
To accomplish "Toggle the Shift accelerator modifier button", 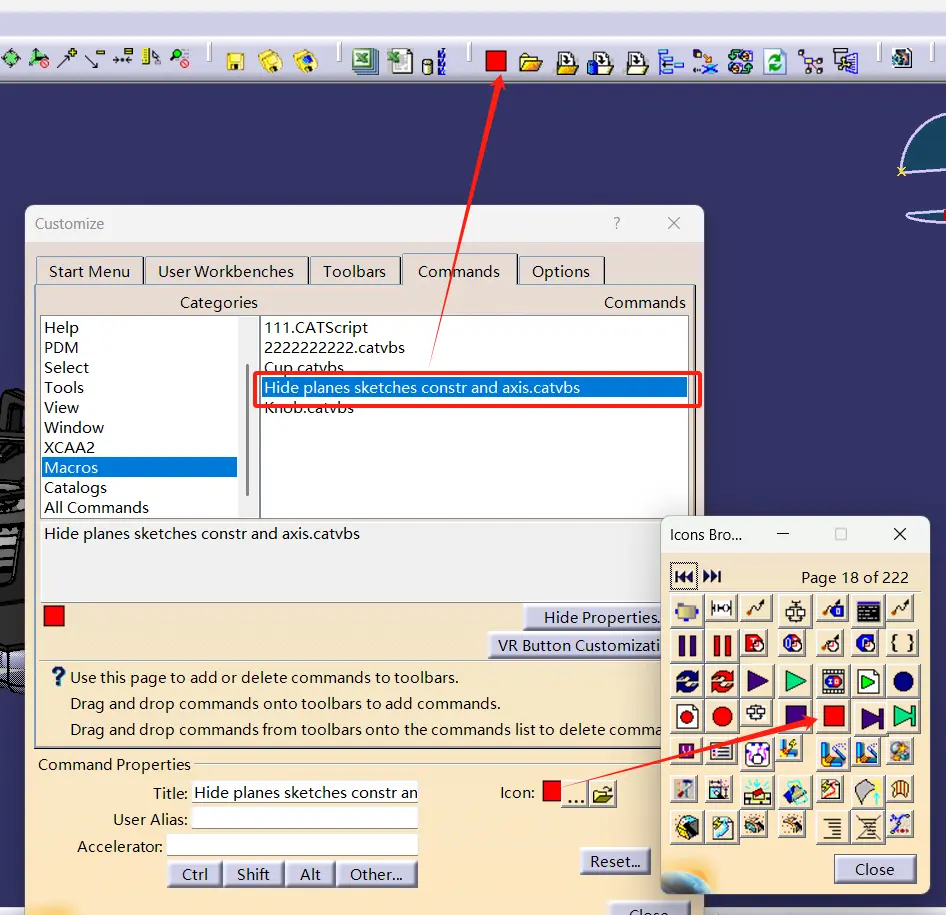I will tap(253, 874).
